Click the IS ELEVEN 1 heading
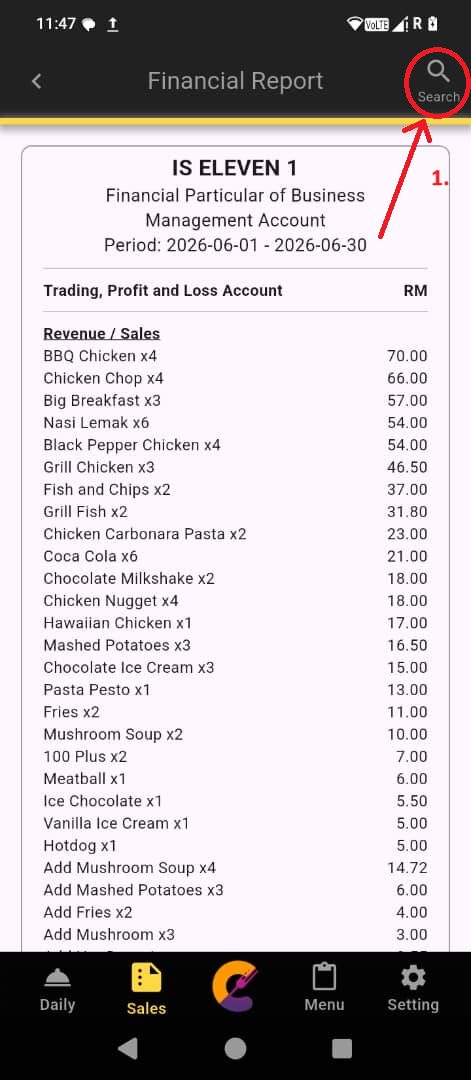This screenshot has width=471, height=1080. (x=235, y=168)
